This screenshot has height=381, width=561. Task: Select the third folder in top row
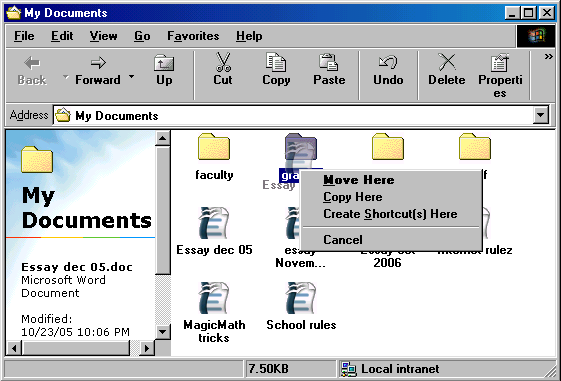tap(388, 146)
